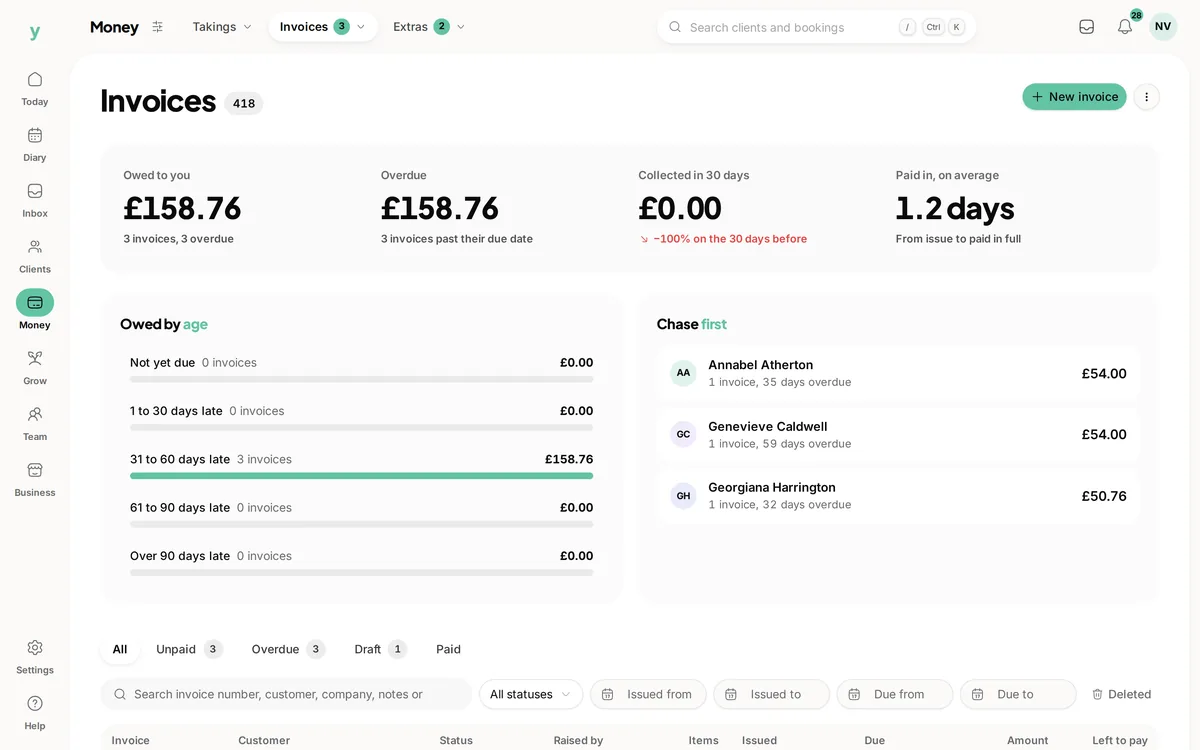Screen dimensions: 1200x750
Task: Click the Owed to you £158.76 figure
Action: (182, 208)
